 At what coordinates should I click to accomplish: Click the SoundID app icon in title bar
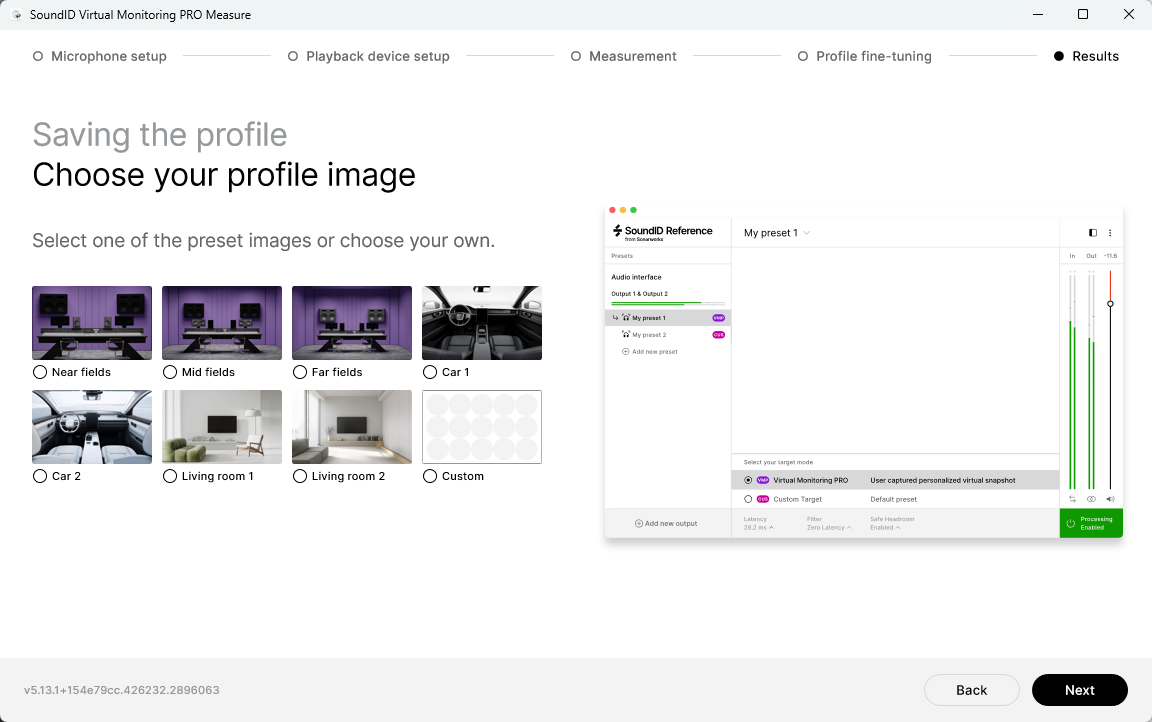pyautogui.click(x=16, y=15)
